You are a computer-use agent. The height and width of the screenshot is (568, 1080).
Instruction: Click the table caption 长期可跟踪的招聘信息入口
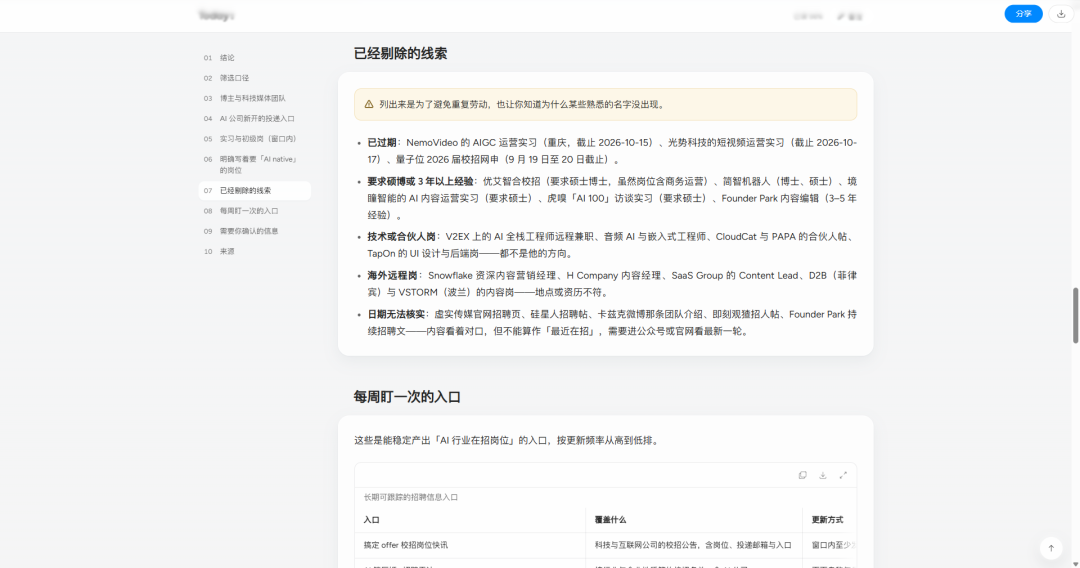tap(411, 497)
